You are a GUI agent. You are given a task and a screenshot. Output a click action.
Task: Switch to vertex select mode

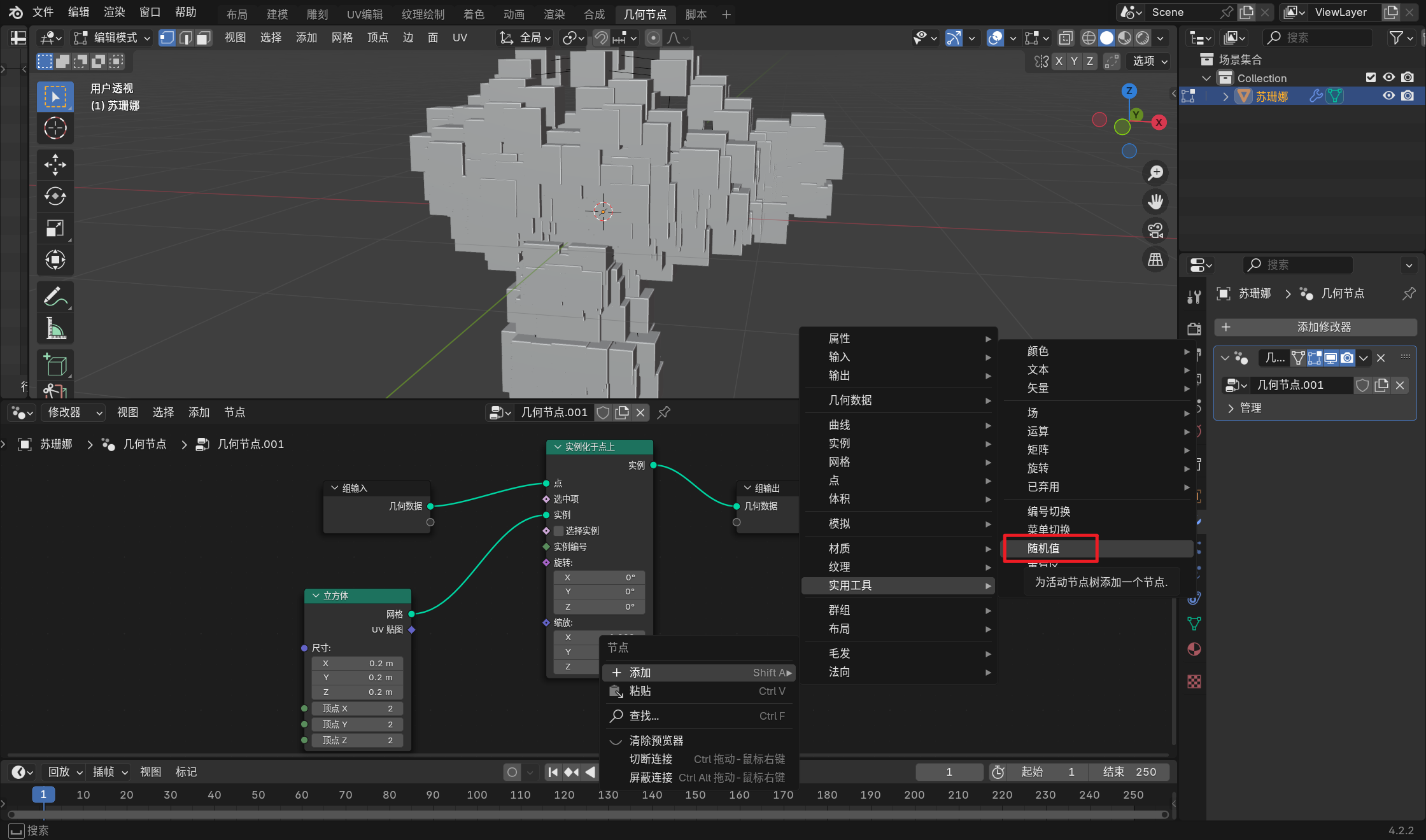(167, 38)
